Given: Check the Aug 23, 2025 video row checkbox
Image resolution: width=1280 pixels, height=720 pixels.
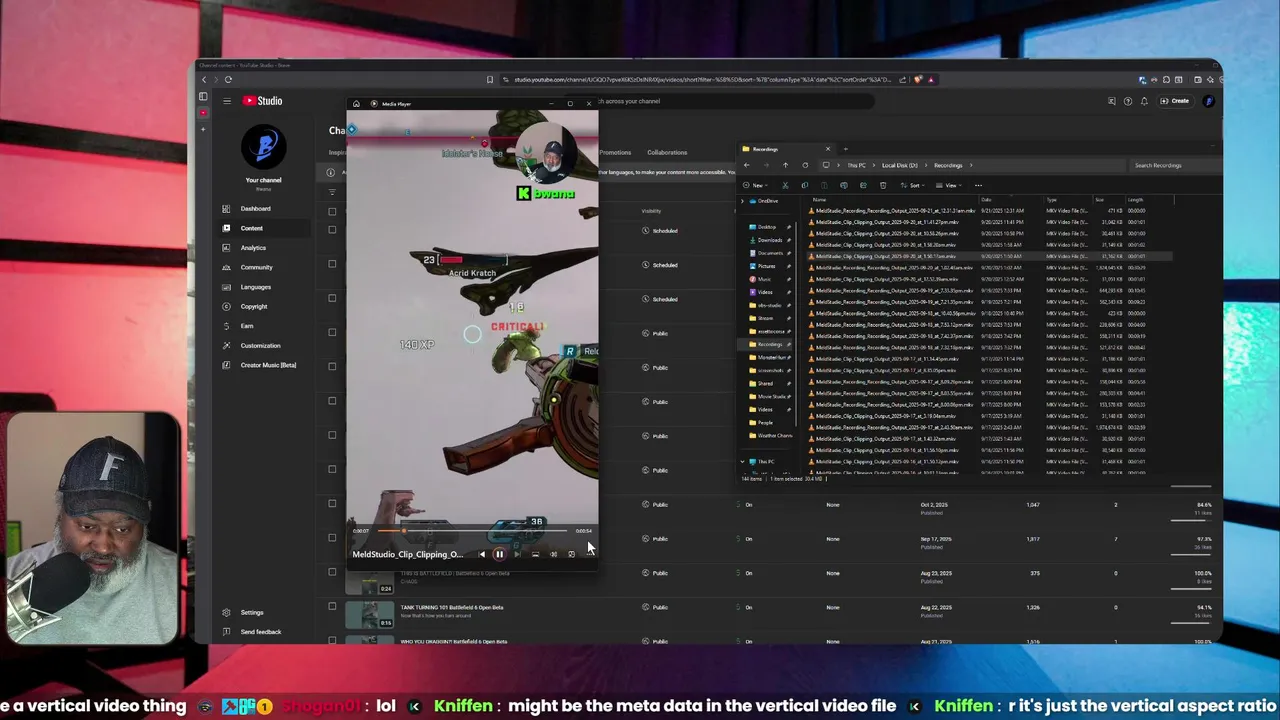Looking at the screenshot, I should 332,572.
